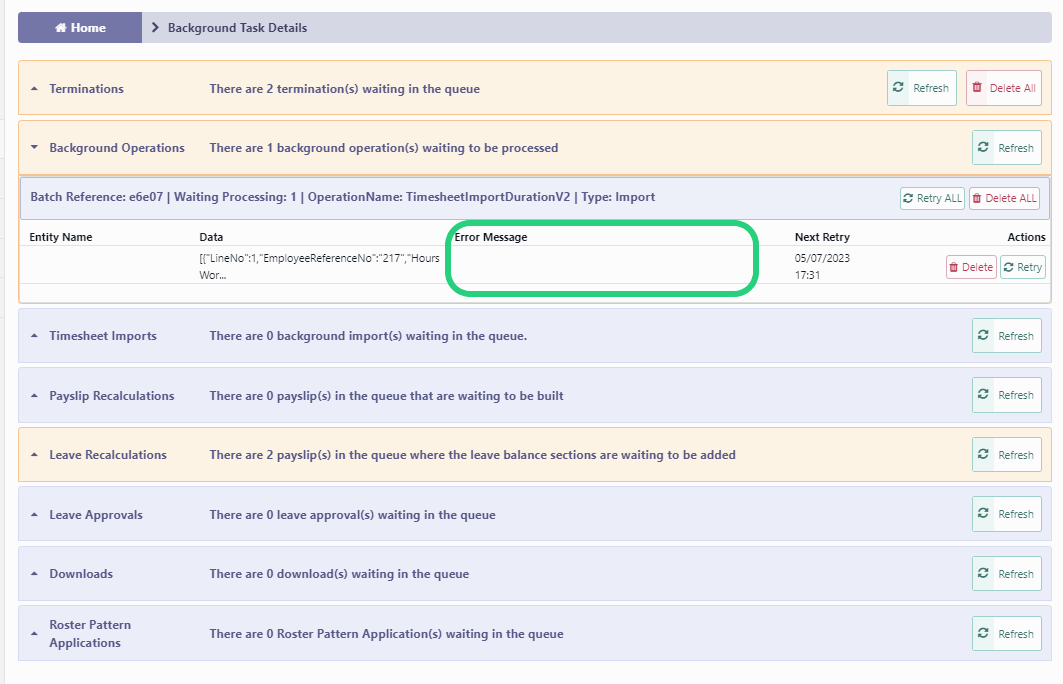Image resolution: width=1063 pixels, height=684 pixels.
Task: Click refresh icon on row Retry button
Action: (x=1009, y=267)
